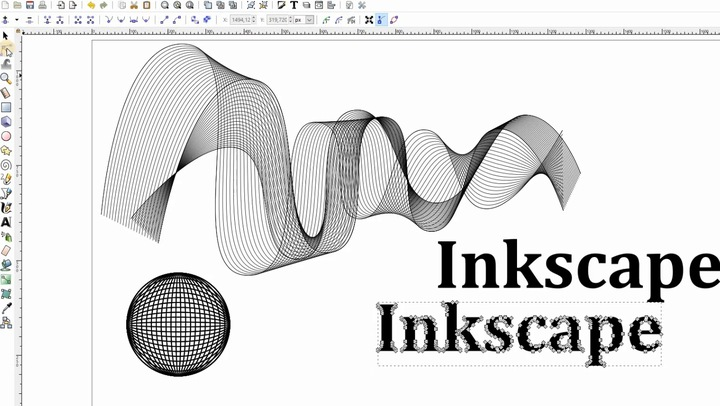Screen dimensions: 720x406
Task: Select the Eraser tool
Action: tap(6, 251)
